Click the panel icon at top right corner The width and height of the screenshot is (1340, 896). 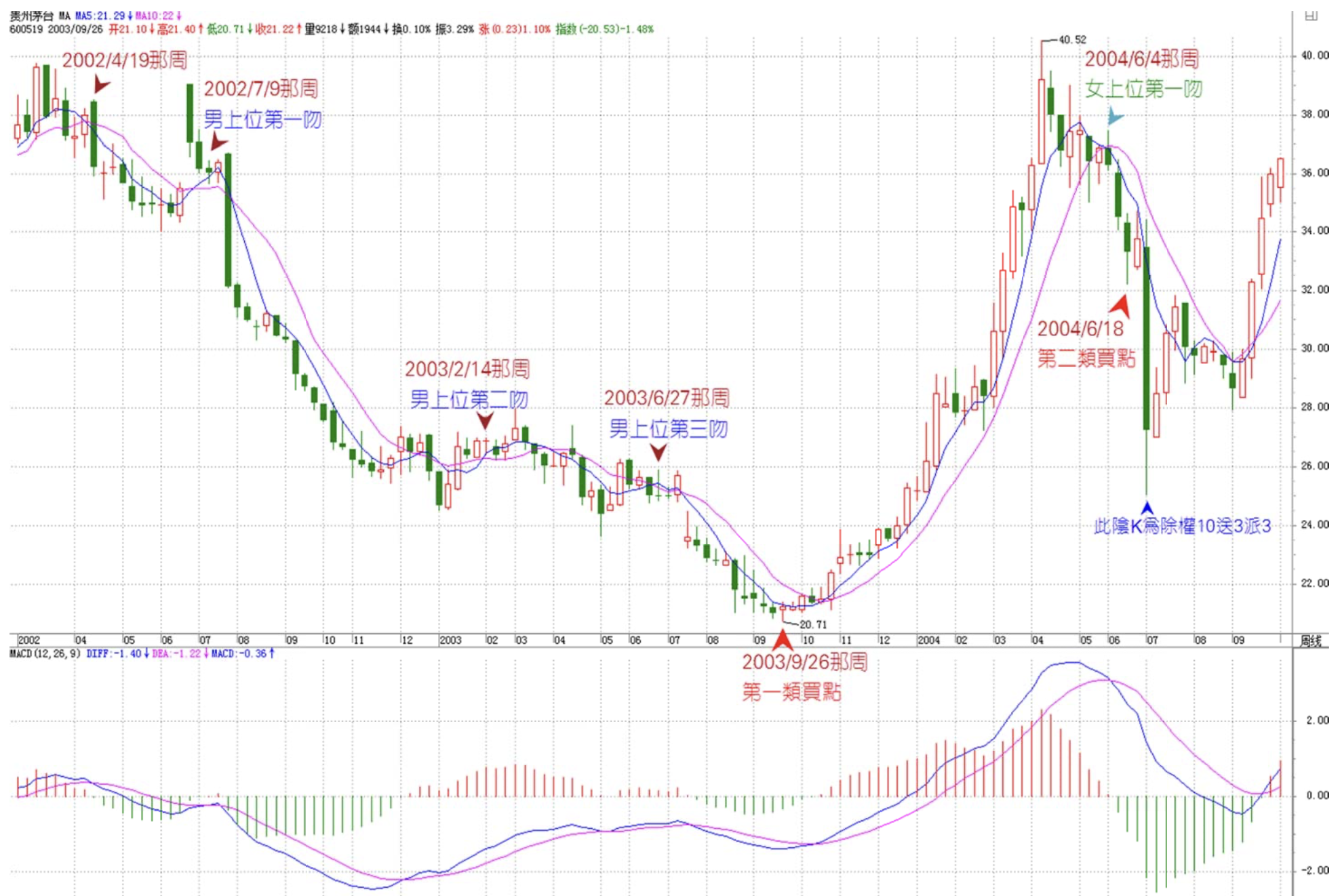(x=1312, y=15)
